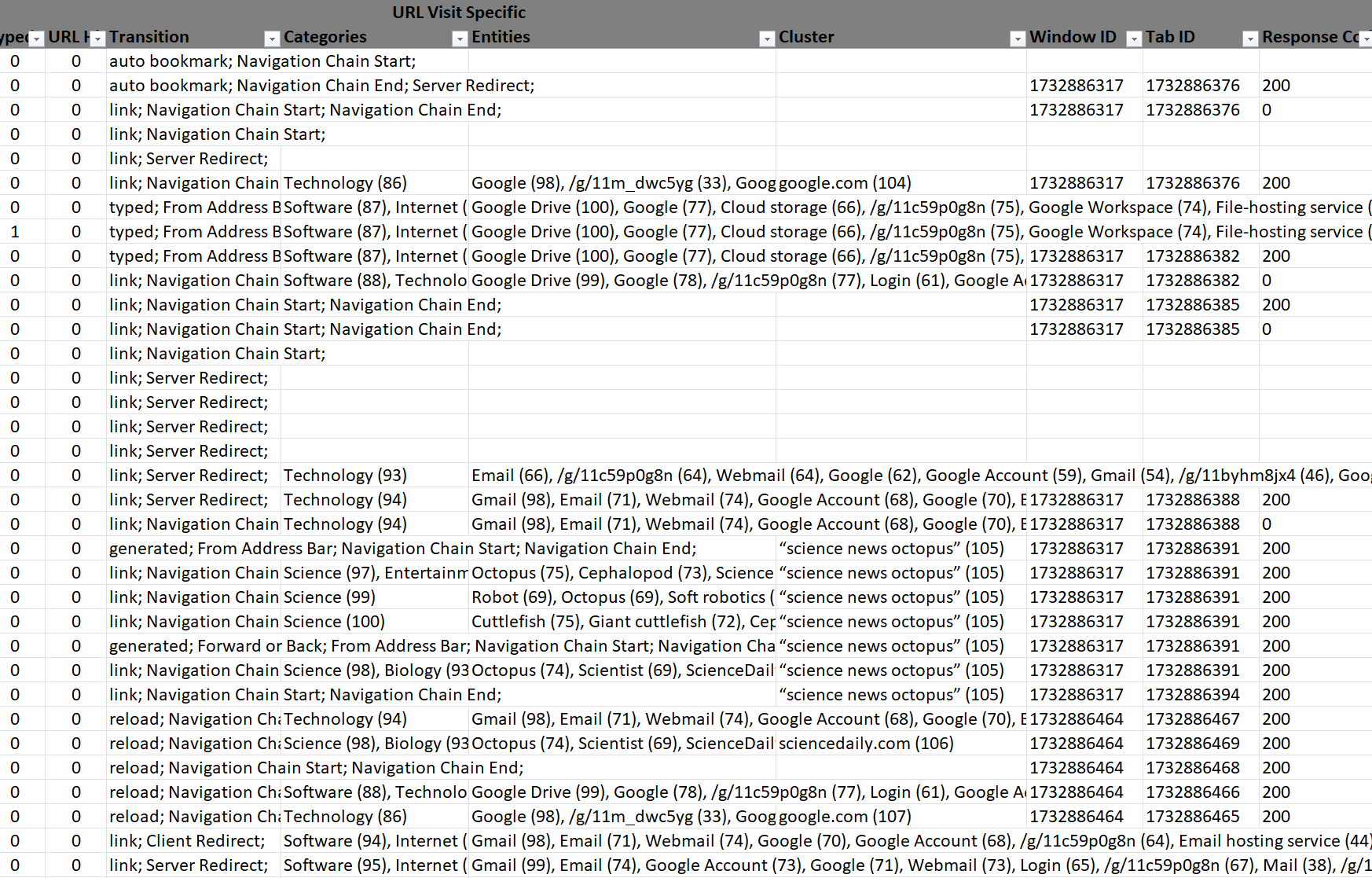The width and height of the screenshot is (1372, 878).
Task: Select 'Software (95), Internet' category cell
Action: (x=375, y=865)
